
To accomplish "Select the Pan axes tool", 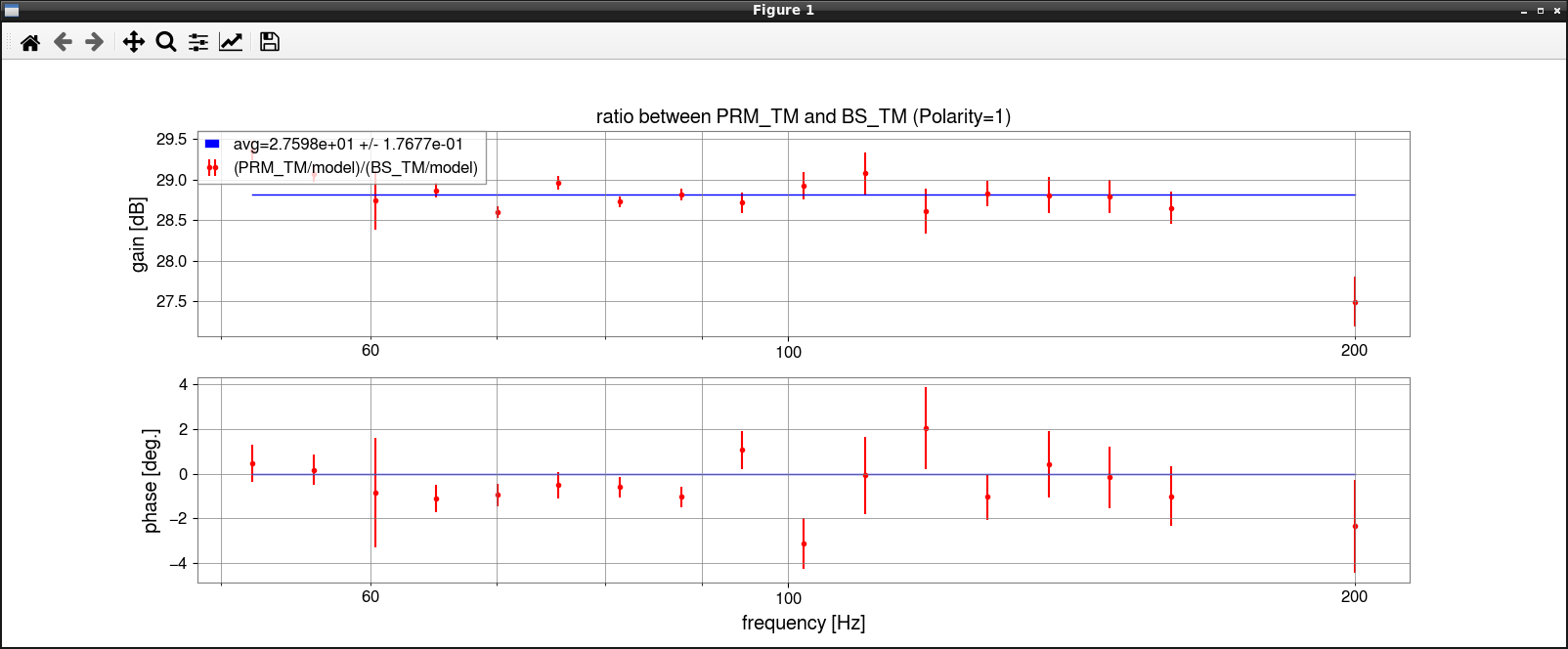I will pos(134,42).
